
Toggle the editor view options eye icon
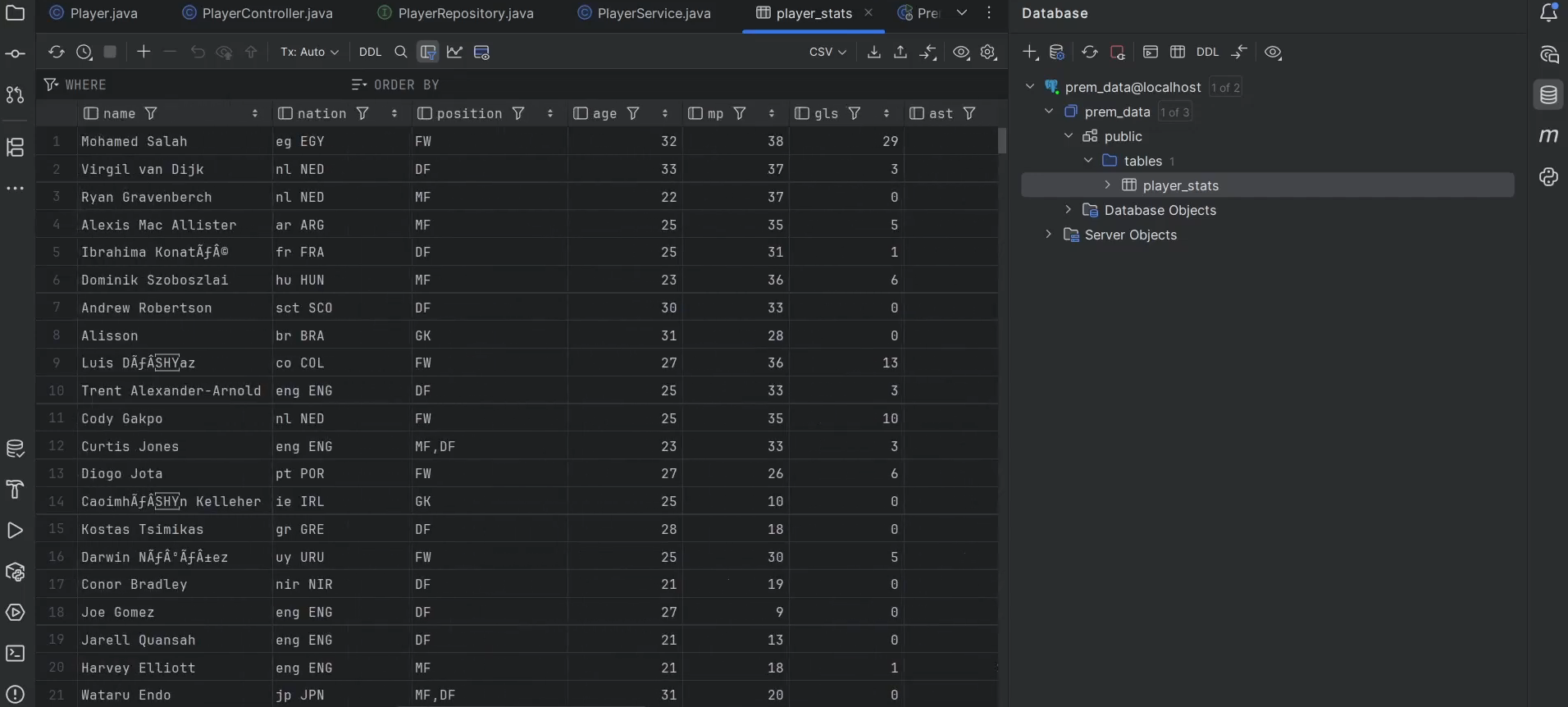[960, 52]
